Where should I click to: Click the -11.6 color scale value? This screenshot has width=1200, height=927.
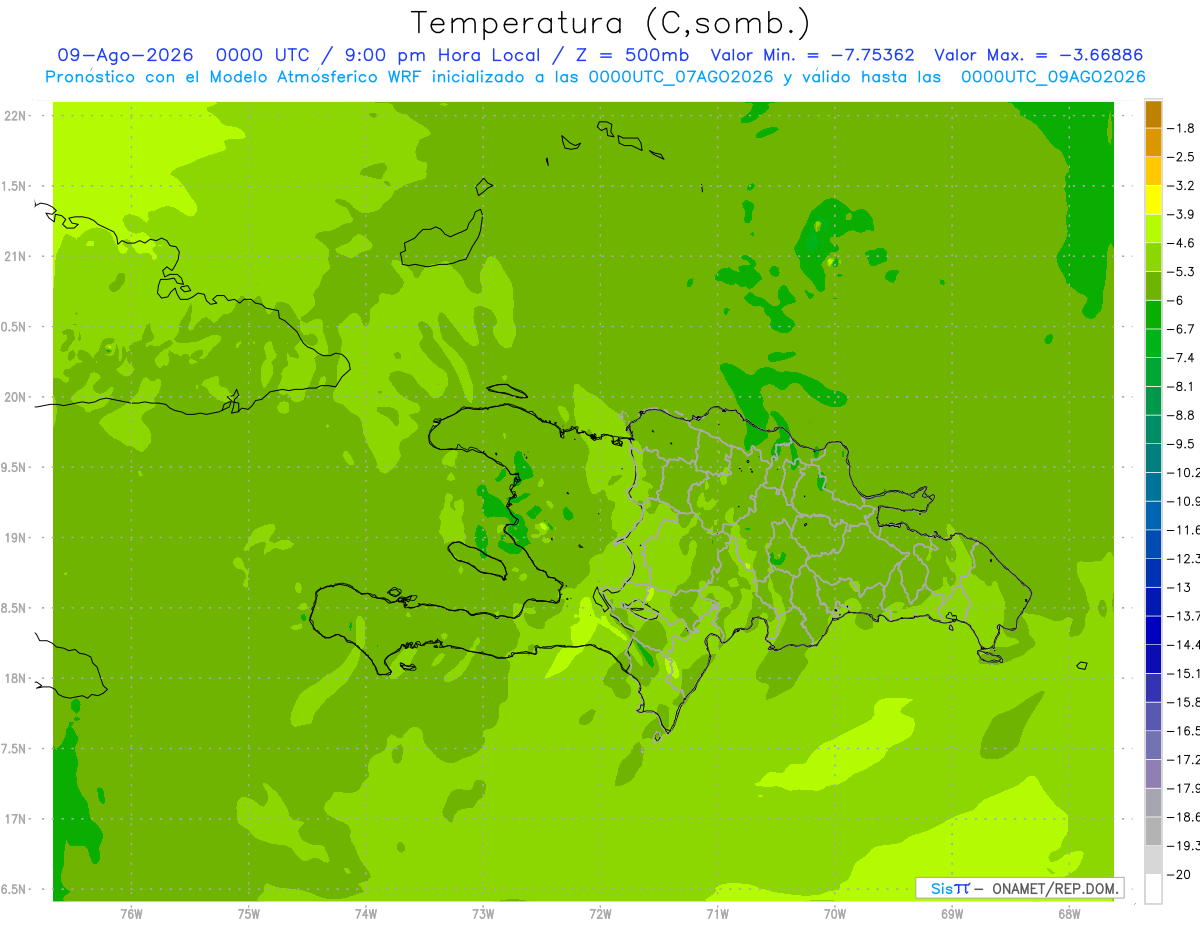click(1186, 530)
